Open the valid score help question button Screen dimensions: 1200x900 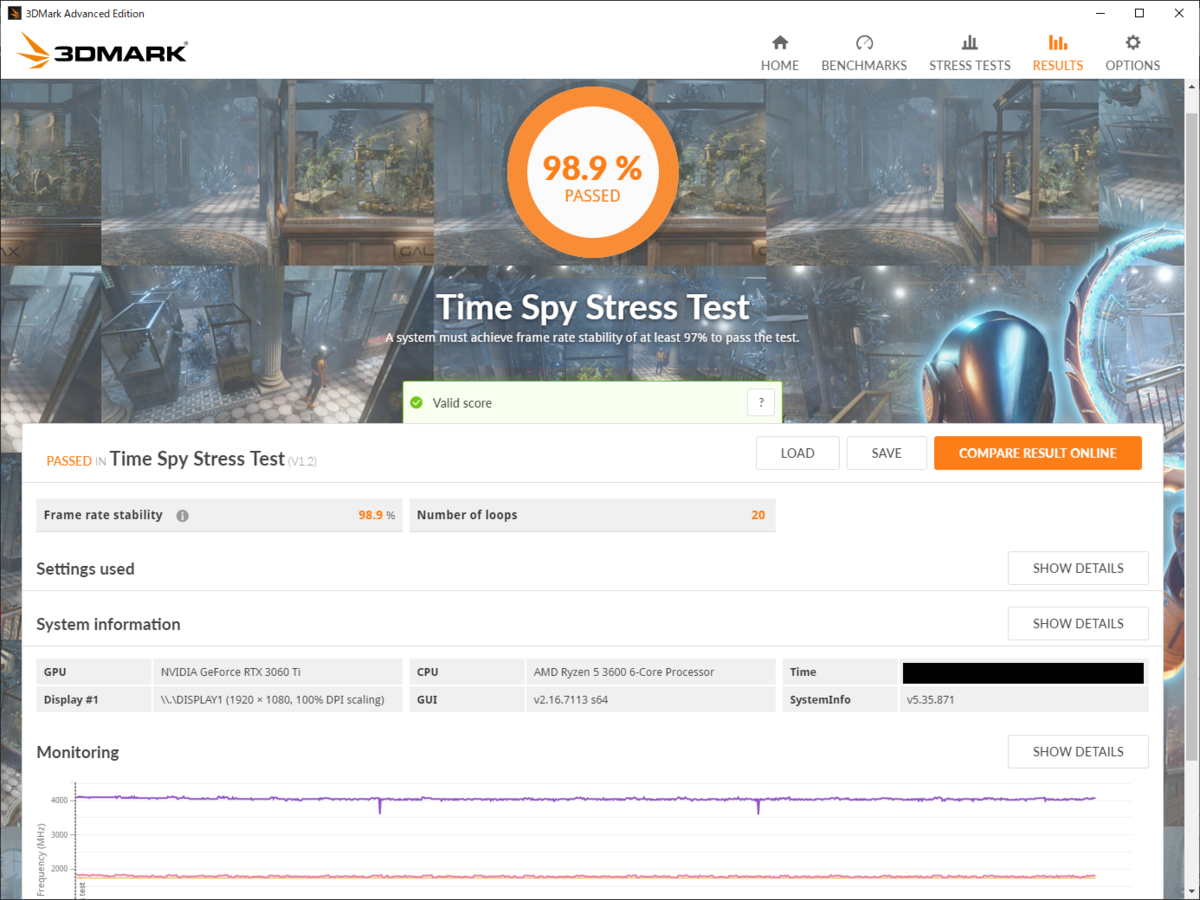[x=761, y=403]
